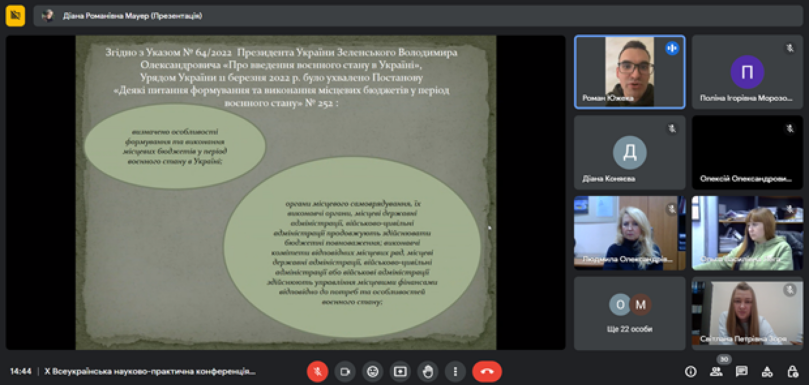Open host controls lock icon
809x385 pixels.
pos(792,371)
